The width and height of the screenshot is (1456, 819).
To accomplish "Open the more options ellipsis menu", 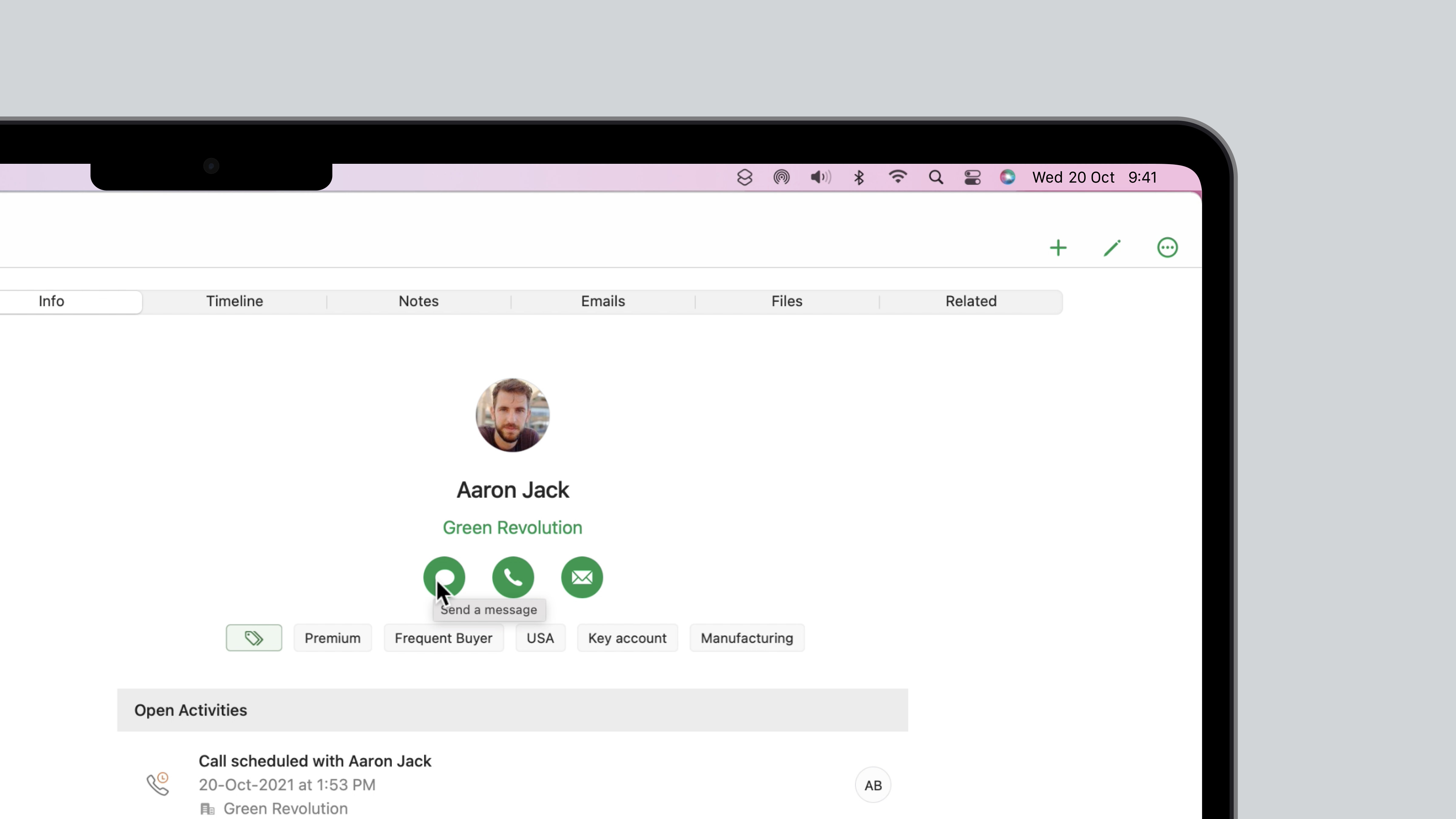I will point(1167,248).
